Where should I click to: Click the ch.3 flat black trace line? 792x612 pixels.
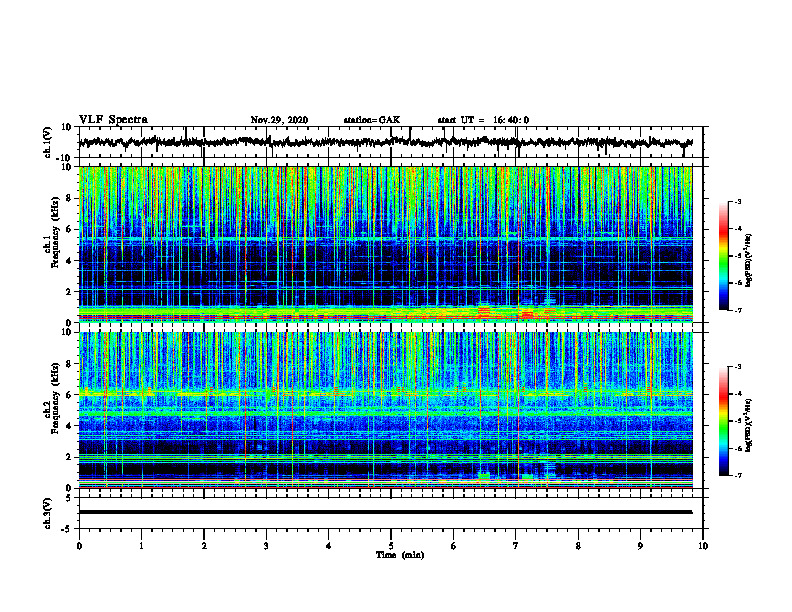pos(385,512)
